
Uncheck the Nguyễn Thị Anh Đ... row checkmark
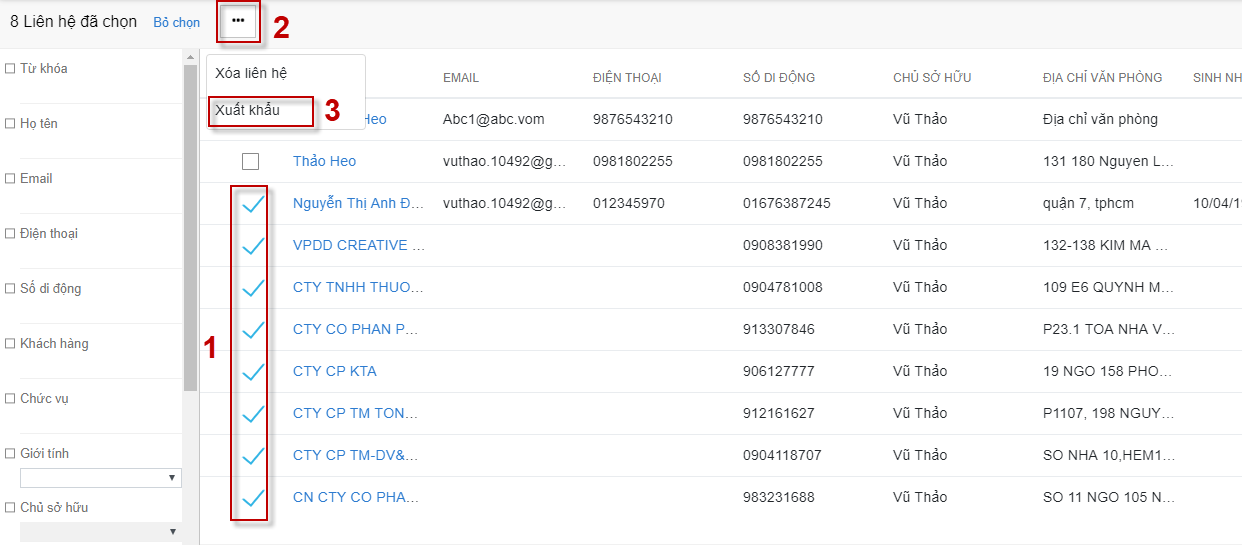pyautogui.click(x=252, y=204)
